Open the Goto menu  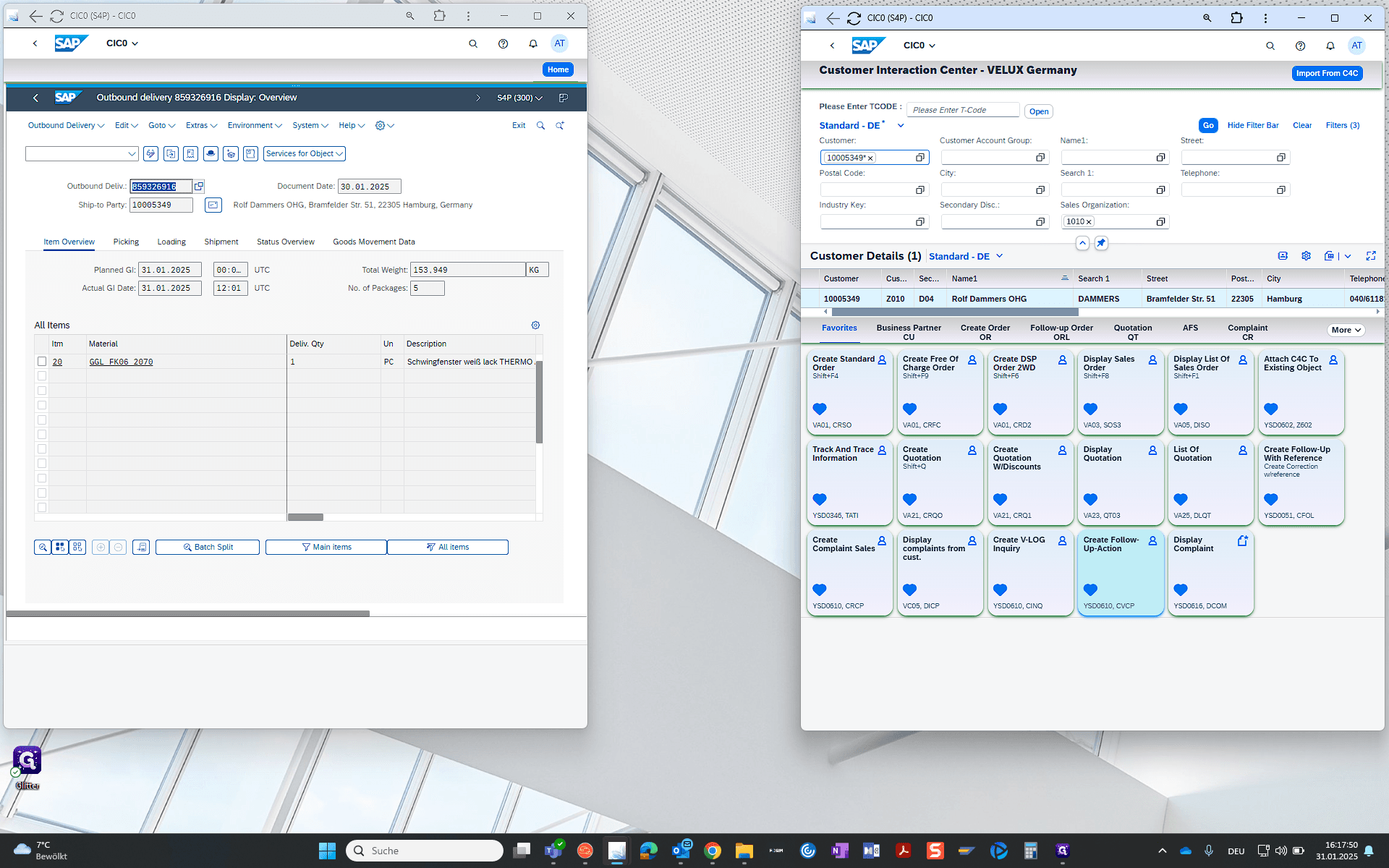(x=161, y=125)
